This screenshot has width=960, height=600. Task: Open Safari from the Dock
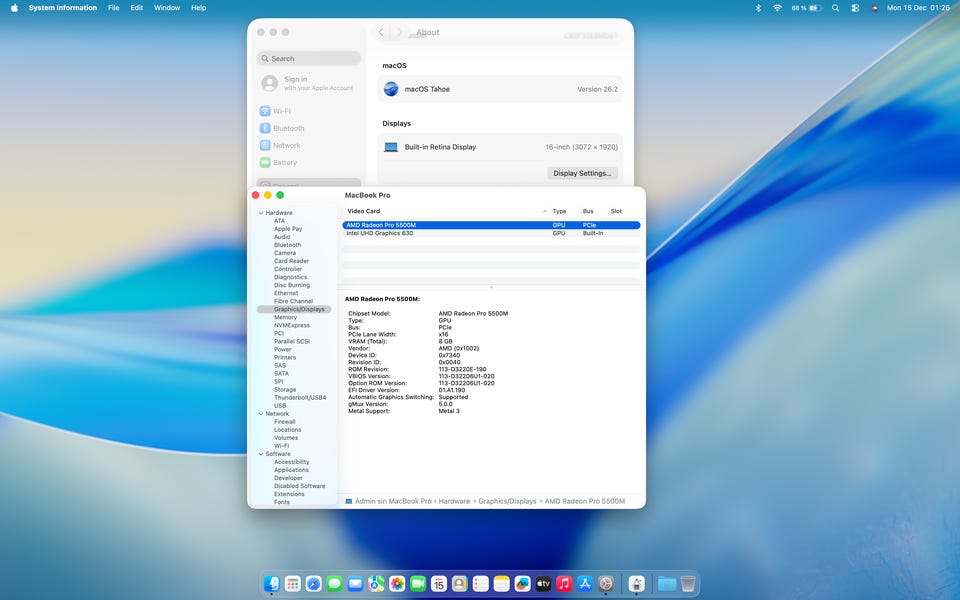(x=313, y=583)
